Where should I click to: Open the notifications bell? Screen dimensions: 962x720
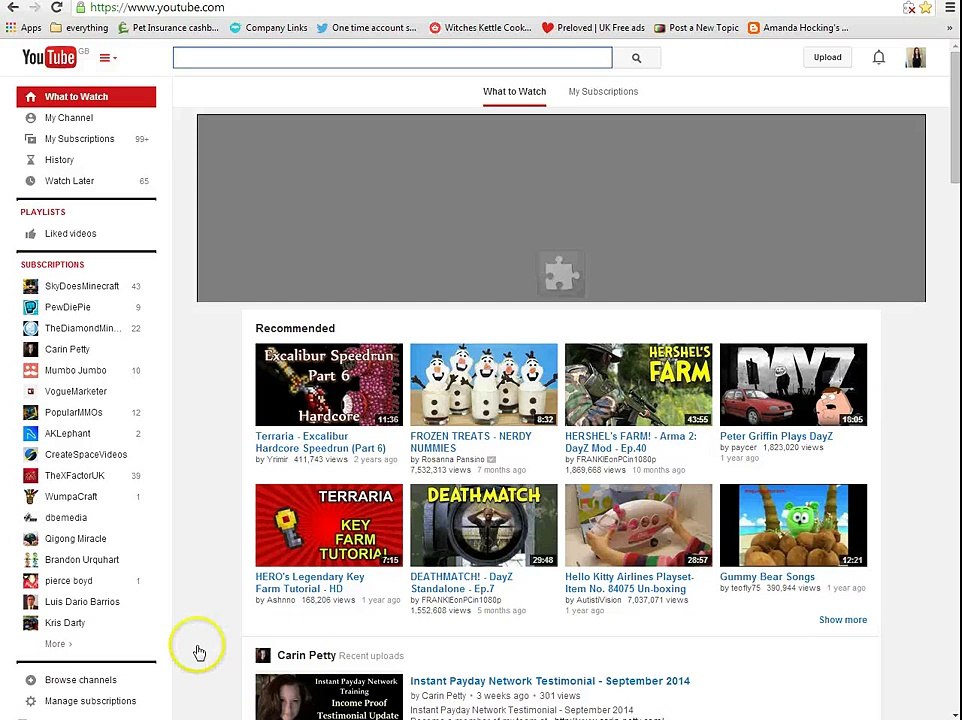[x=879, y=58]
